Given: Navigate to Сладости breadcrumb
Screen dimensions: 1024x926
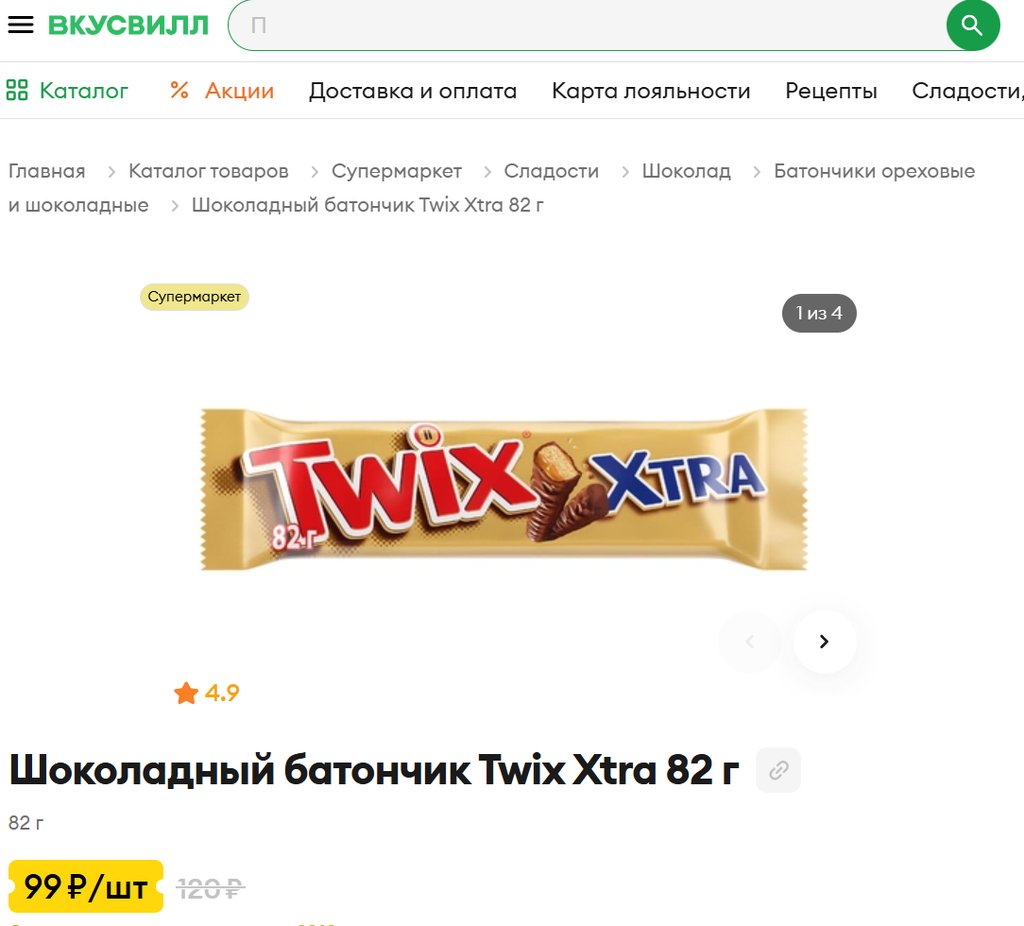Looking at the screenshot, I should (x=551, y=171).
